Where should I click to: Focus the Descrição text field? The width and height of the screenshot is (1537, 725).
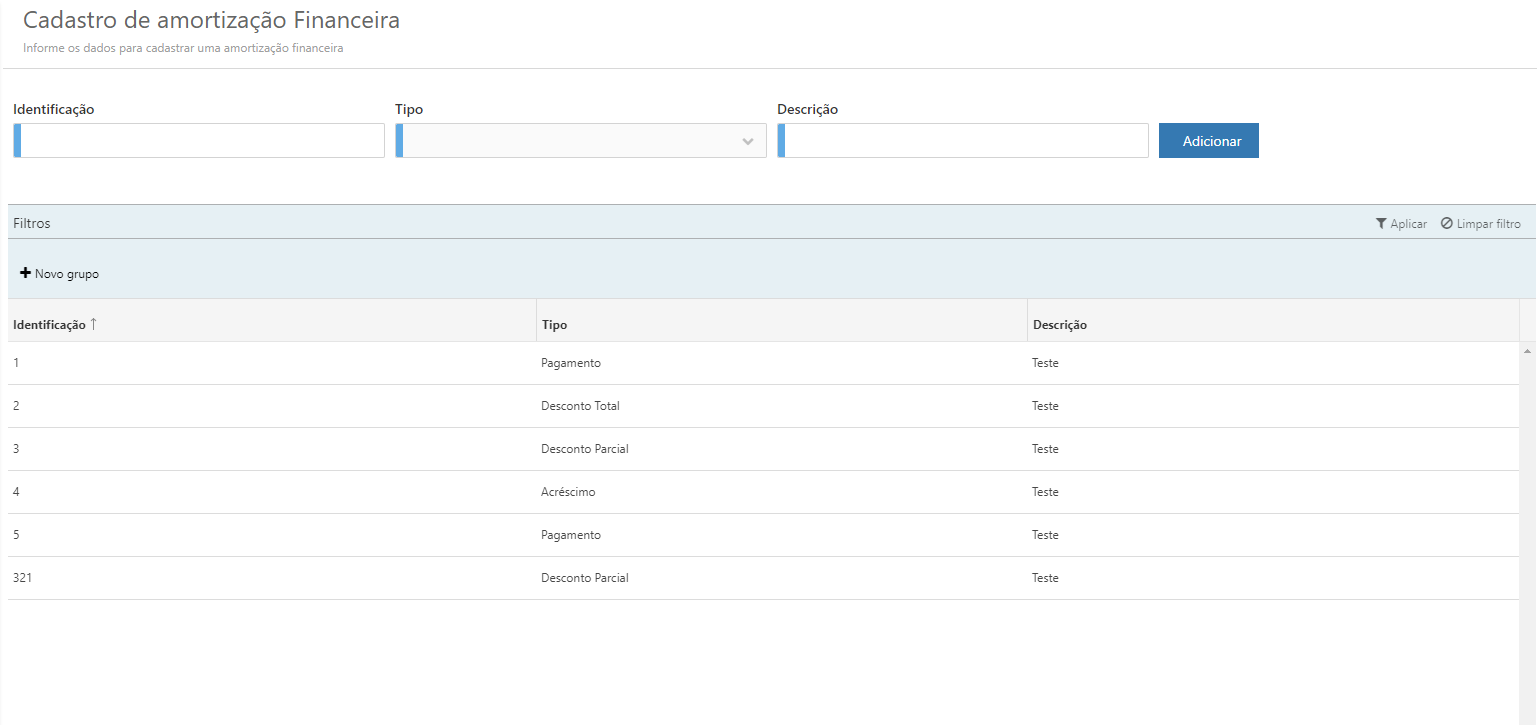(x=964, y=141)
